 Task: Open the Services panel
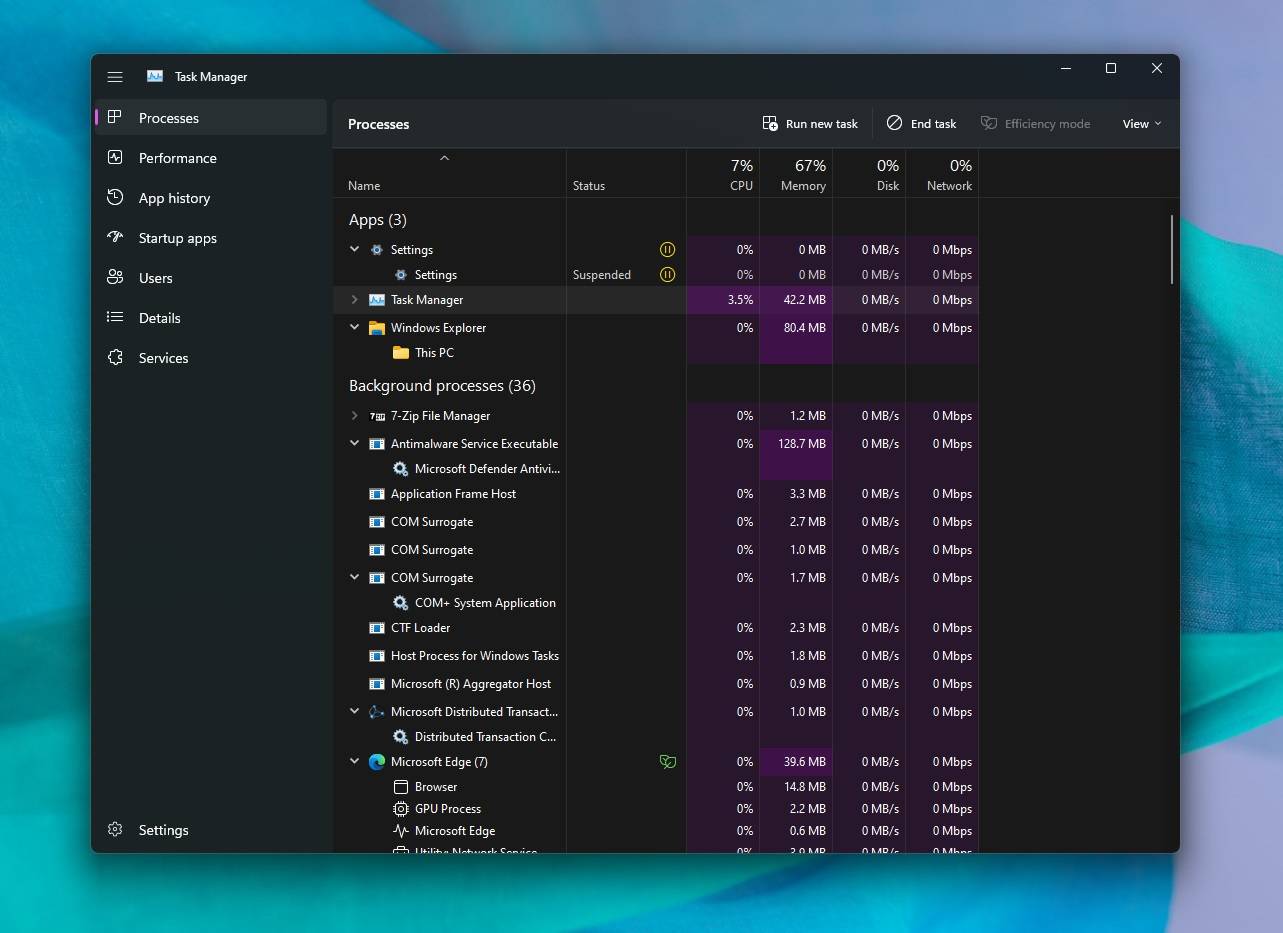pyautogui.click(x=115, y=357)
